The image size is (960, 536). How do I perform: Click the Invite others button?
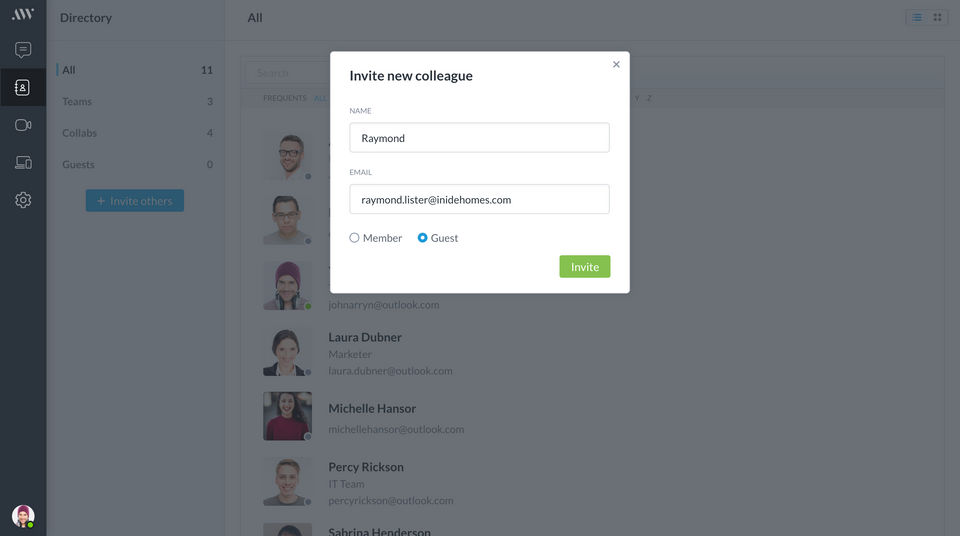click(135, 201)
